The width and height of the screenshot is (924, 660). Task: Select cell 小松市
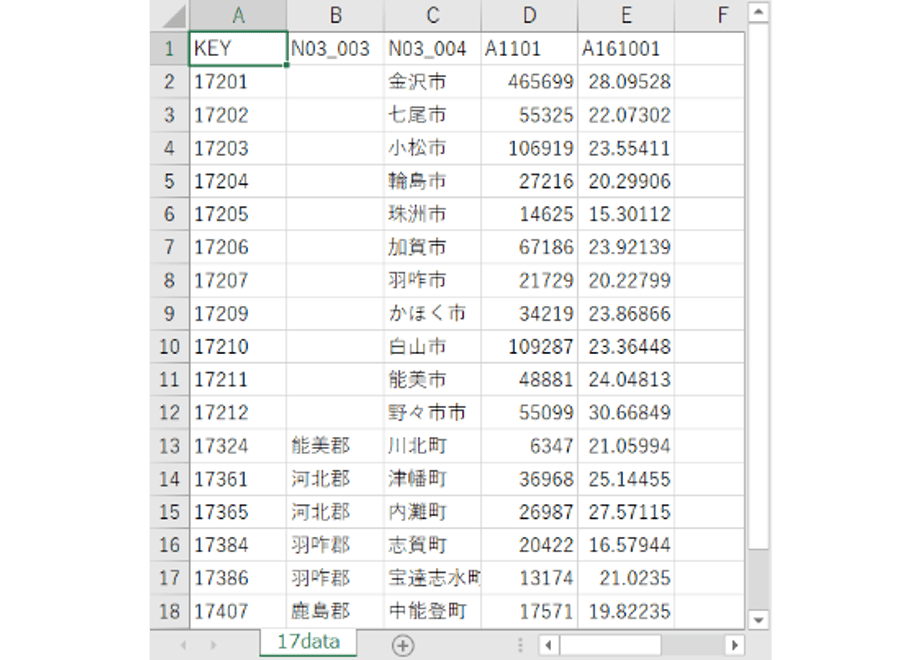pyautogui.click(x=433, y=147)
